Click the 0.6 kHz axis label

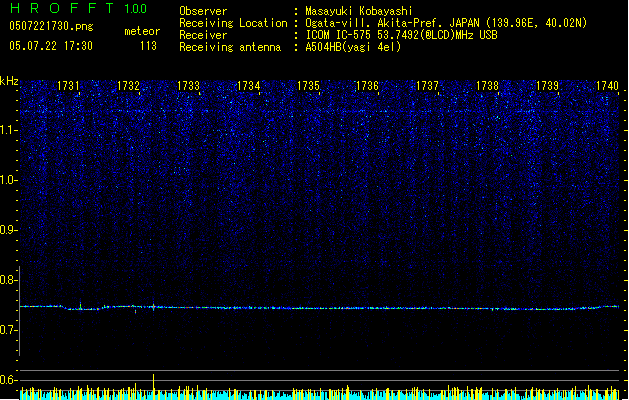[8, 380]
